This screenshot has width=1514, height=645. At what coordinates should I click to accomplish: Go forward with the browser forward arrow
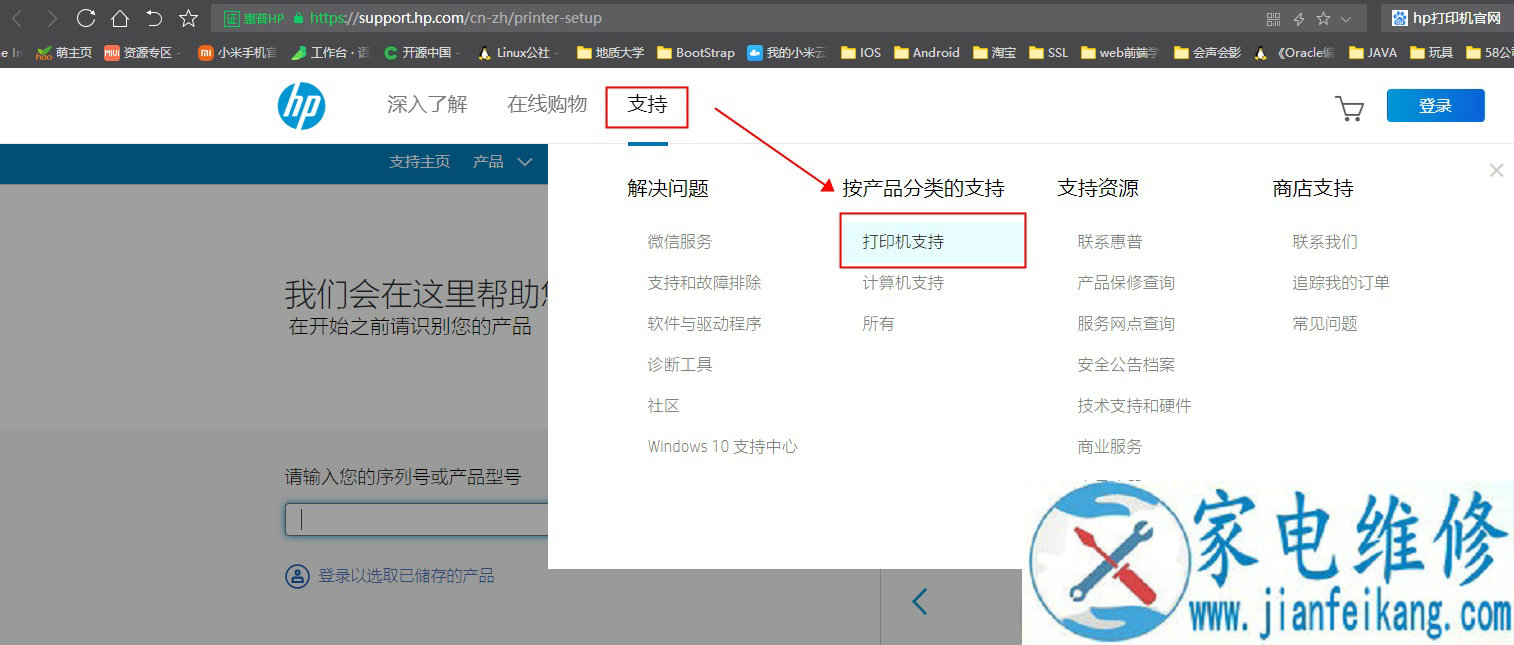(x=52, y=18)
